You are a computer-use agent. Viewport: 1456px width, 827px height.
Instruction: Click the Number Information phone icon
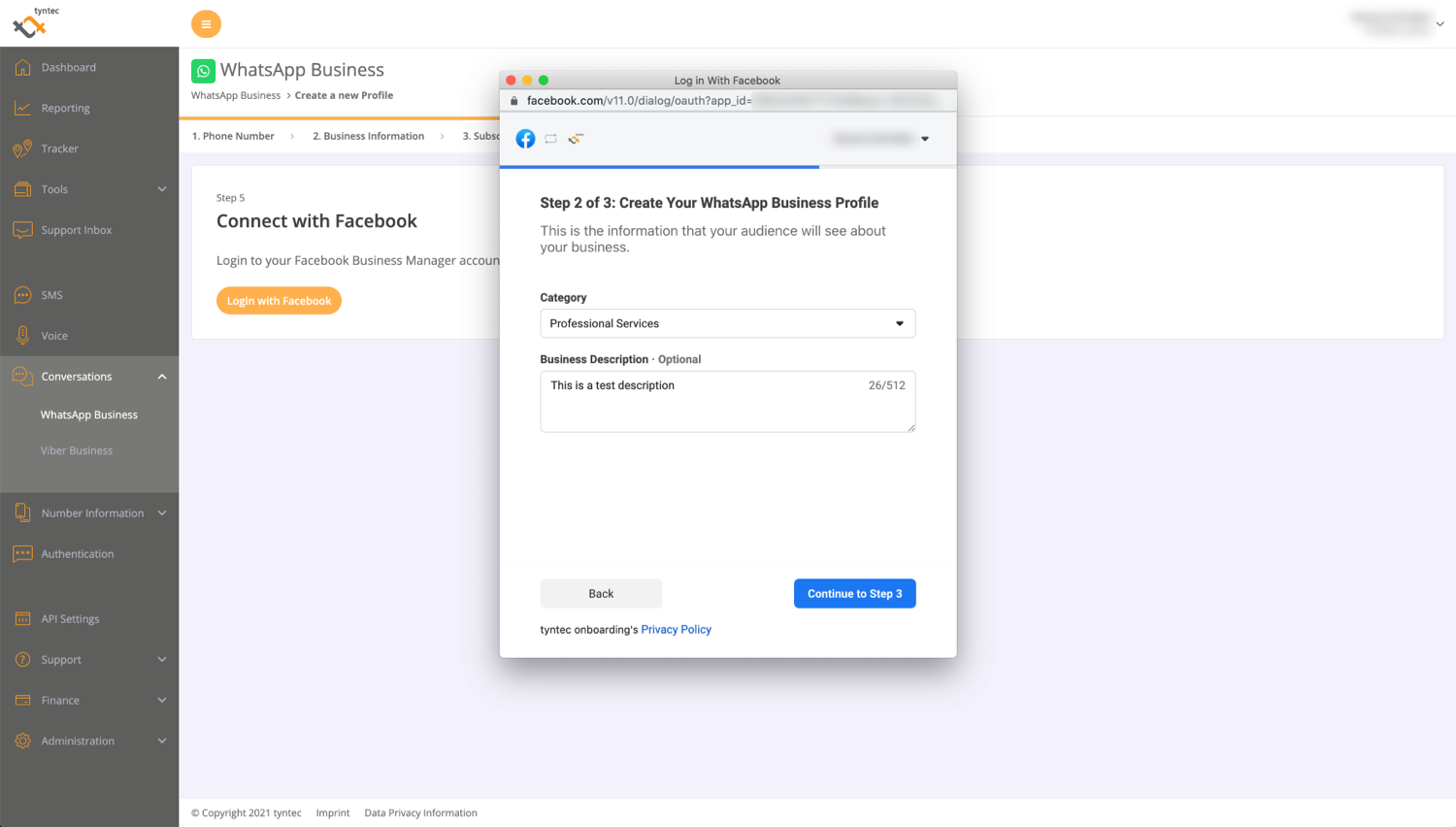22,513
